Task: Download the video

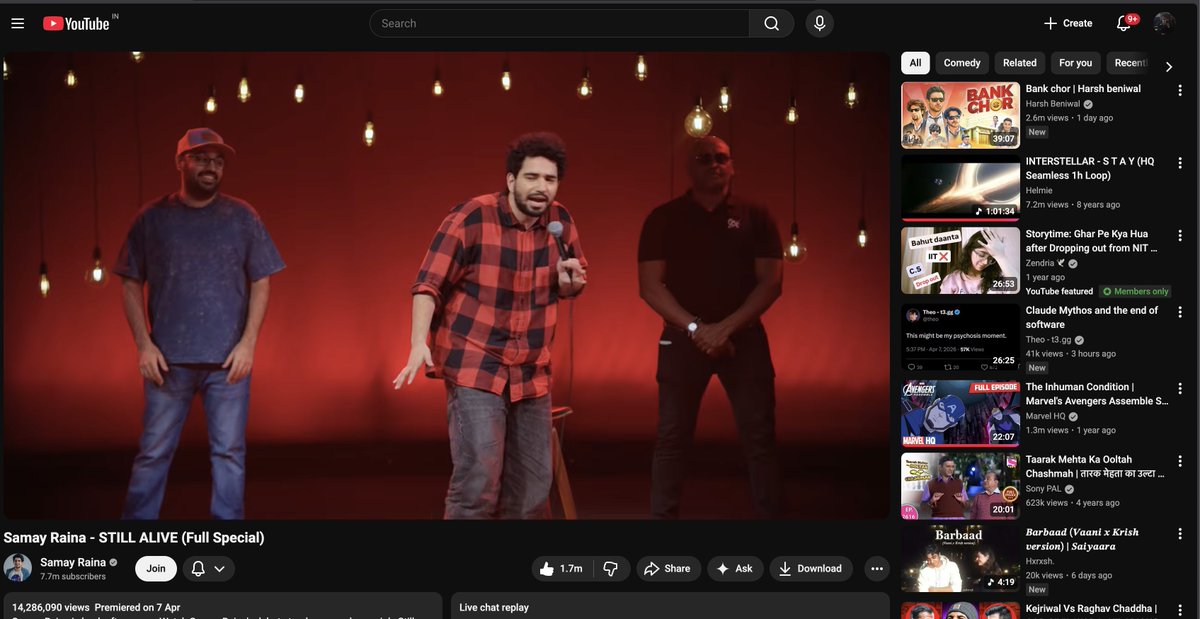Action: tap(810, 568)
